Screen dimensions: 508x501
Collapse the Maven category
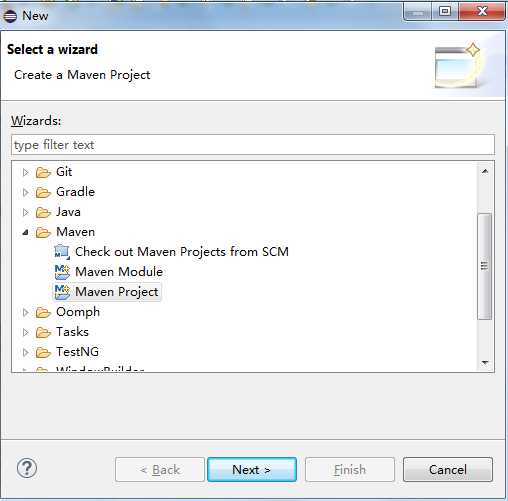click(25, 232)
